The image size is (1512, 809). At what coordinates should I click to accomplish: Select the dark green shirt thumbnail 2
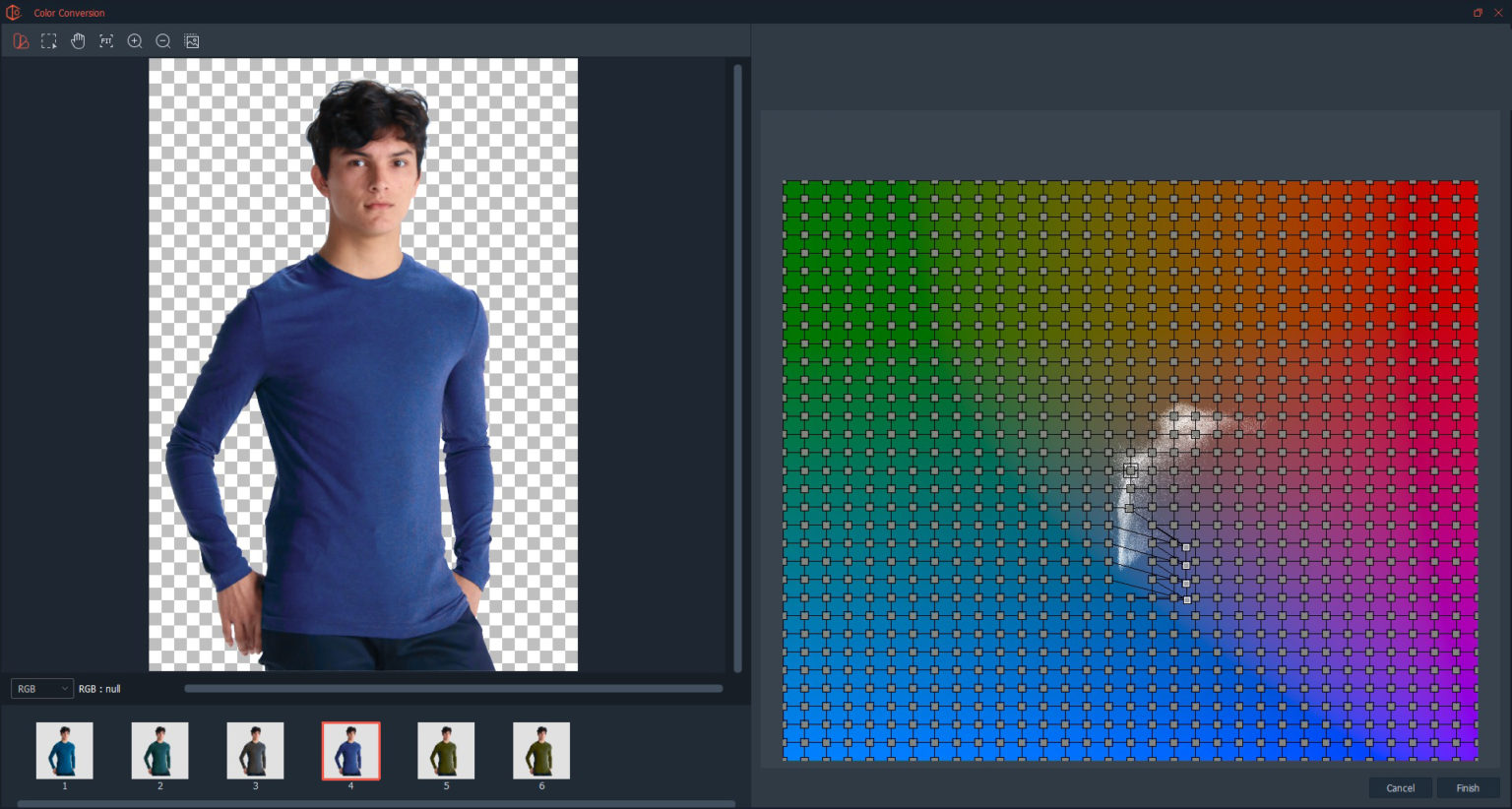pyautogui.click(x=159, y=749)
